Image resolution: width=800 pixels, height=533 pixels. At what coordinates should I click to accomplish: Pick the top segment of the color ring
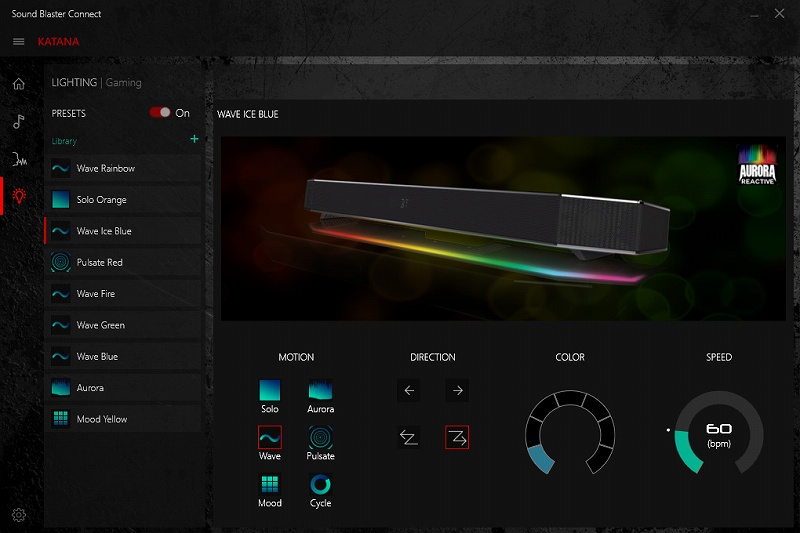point(570,398)
